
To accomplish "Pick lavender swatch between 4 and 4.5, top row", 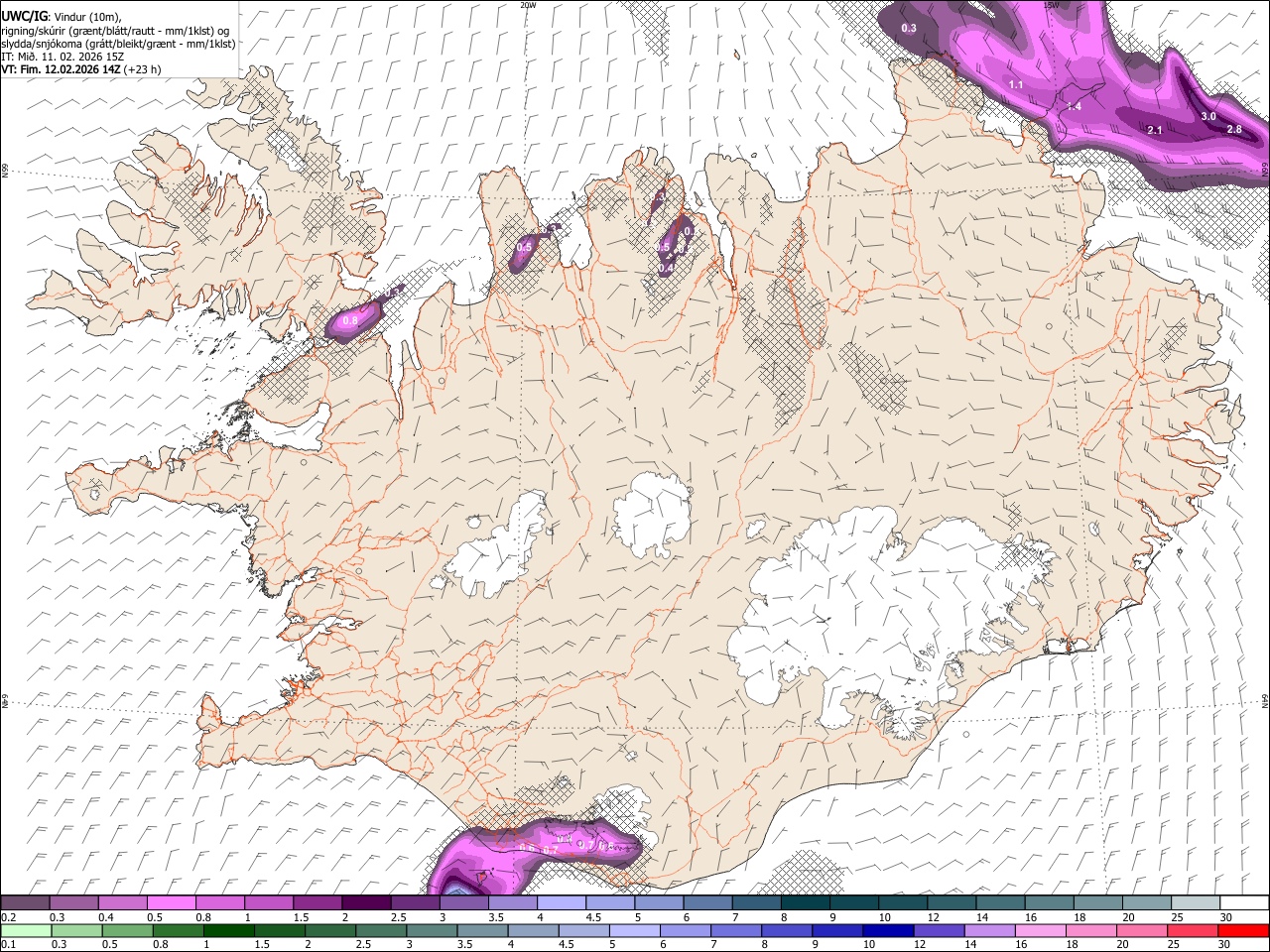I will [562, 903].
